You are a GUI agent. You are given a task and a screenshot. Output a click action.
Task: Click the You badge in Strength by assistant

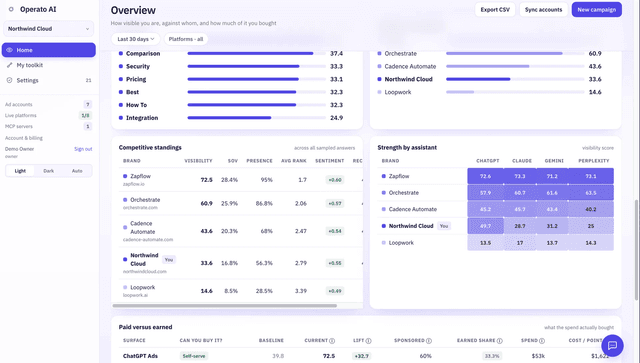coord(444,226)
